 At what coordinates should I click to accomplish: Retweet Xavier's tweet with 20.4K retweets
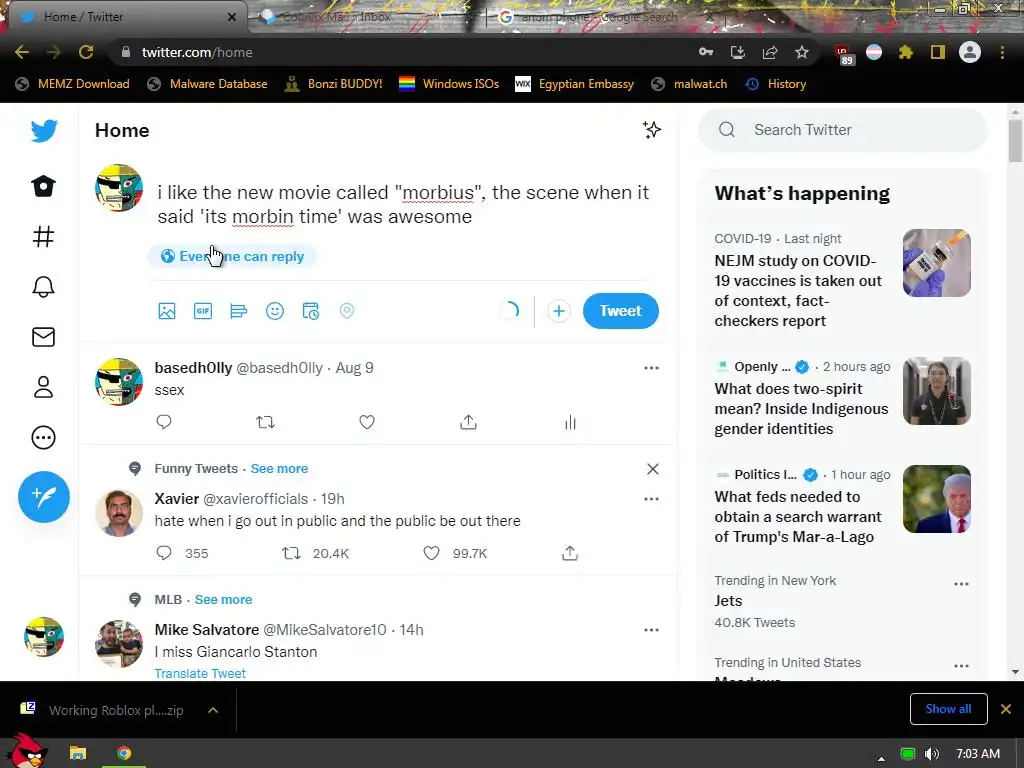(x=291, y=553)
